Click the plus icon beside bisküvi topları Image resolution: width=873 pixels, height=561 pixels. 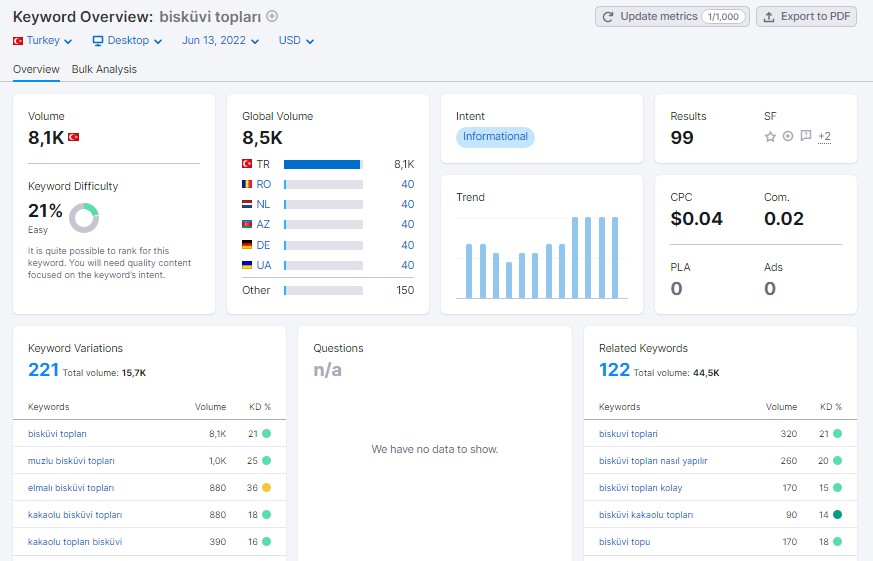pos(272,16)
